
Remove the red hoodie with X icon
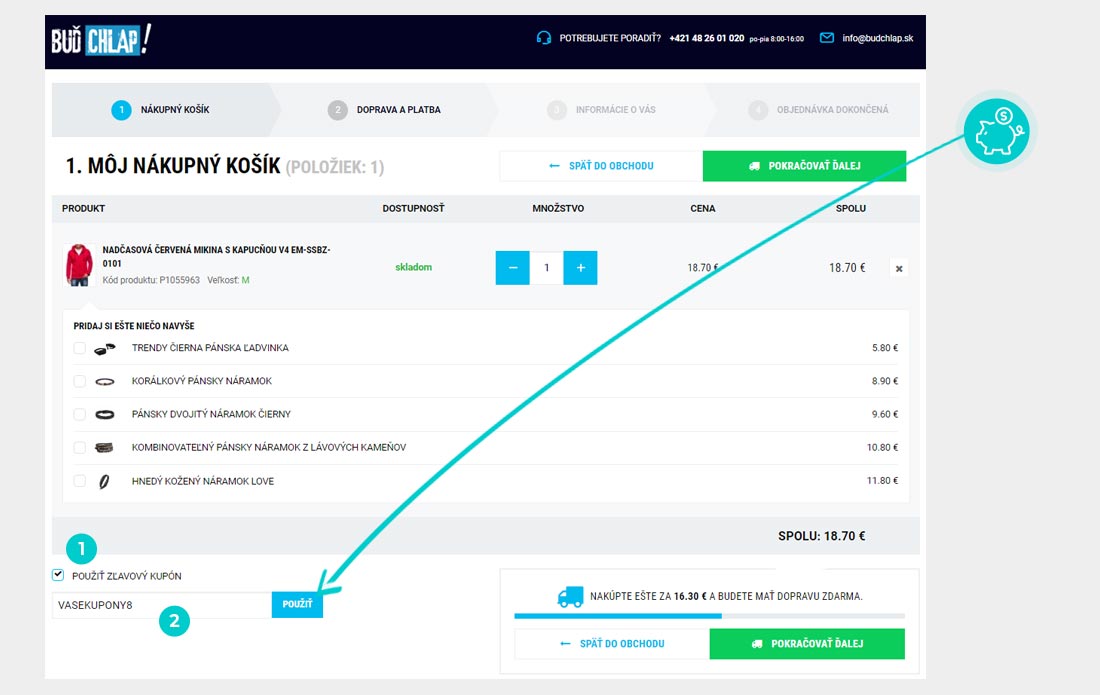(898, 269)
